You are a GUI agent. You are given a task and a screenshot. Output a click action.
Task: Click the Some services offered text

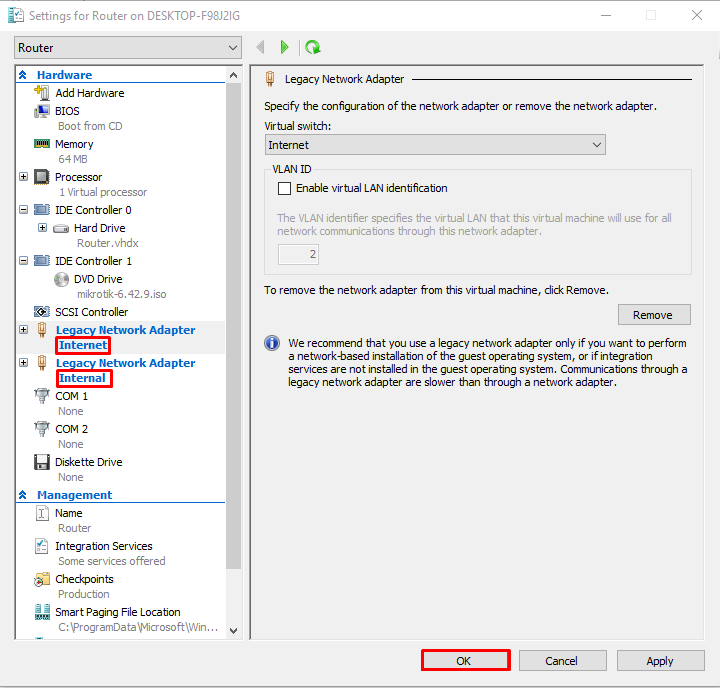click(112, 561)
